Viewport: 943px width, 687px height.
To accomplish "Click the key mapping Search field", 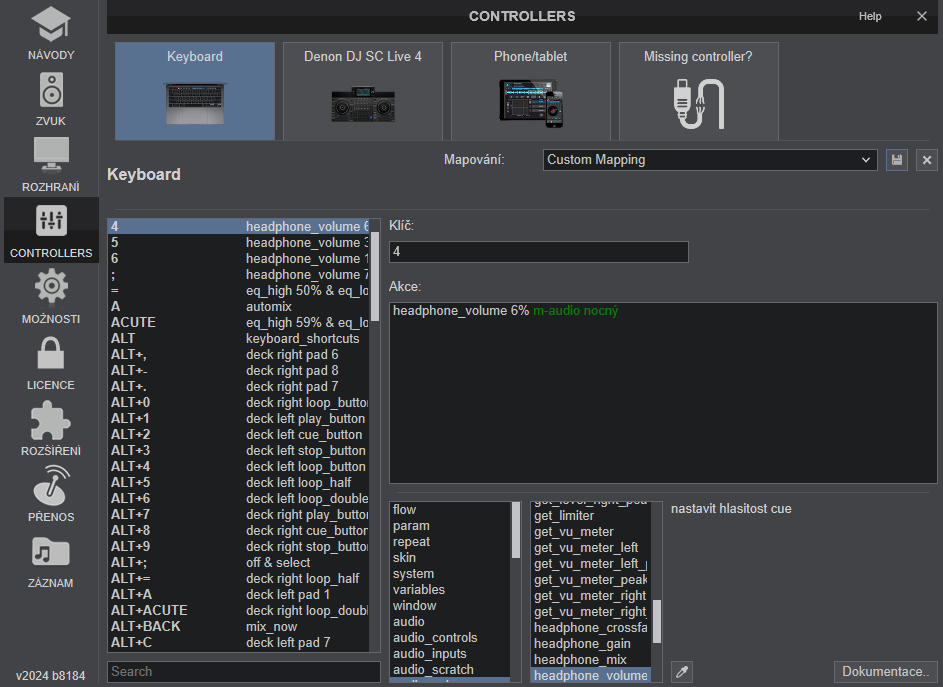I will pos(243,672).
